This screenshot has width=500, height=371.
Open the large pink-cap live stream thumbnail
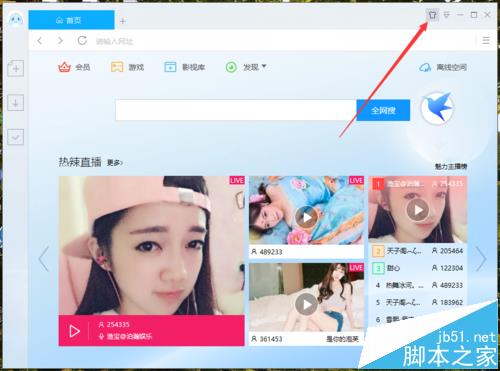152,245
